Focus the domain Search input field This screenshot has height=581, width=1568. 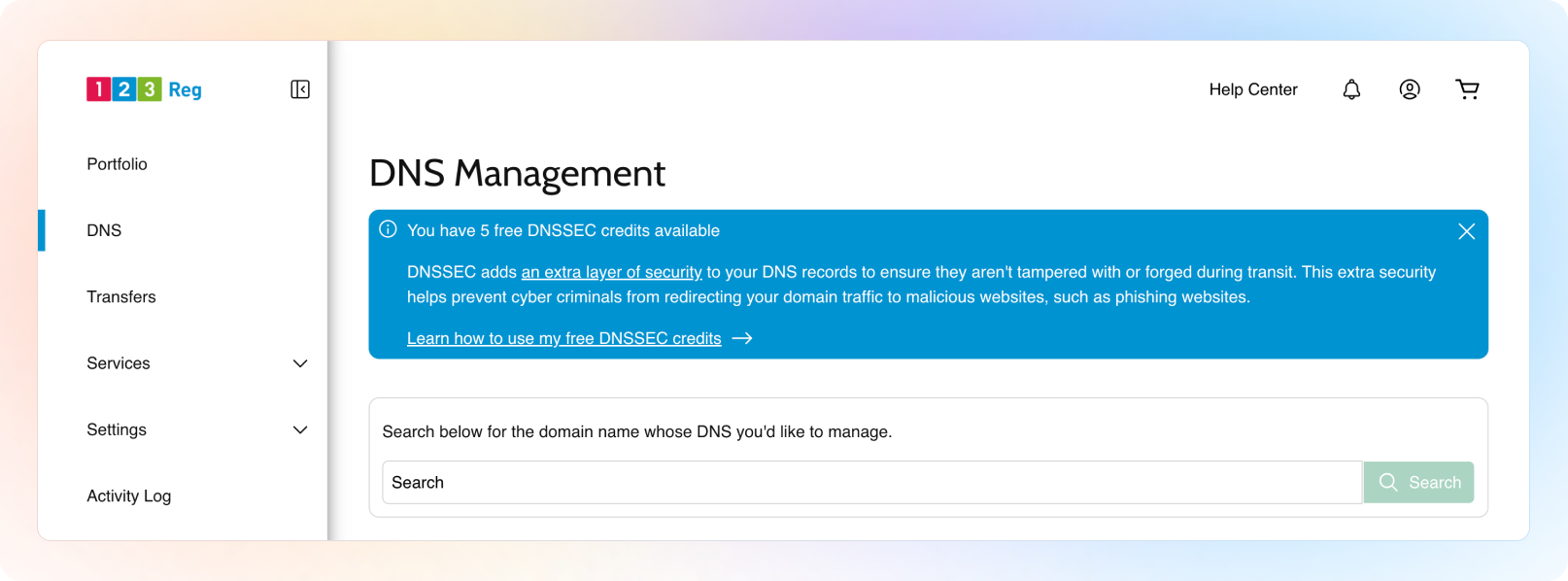[872, 482]
